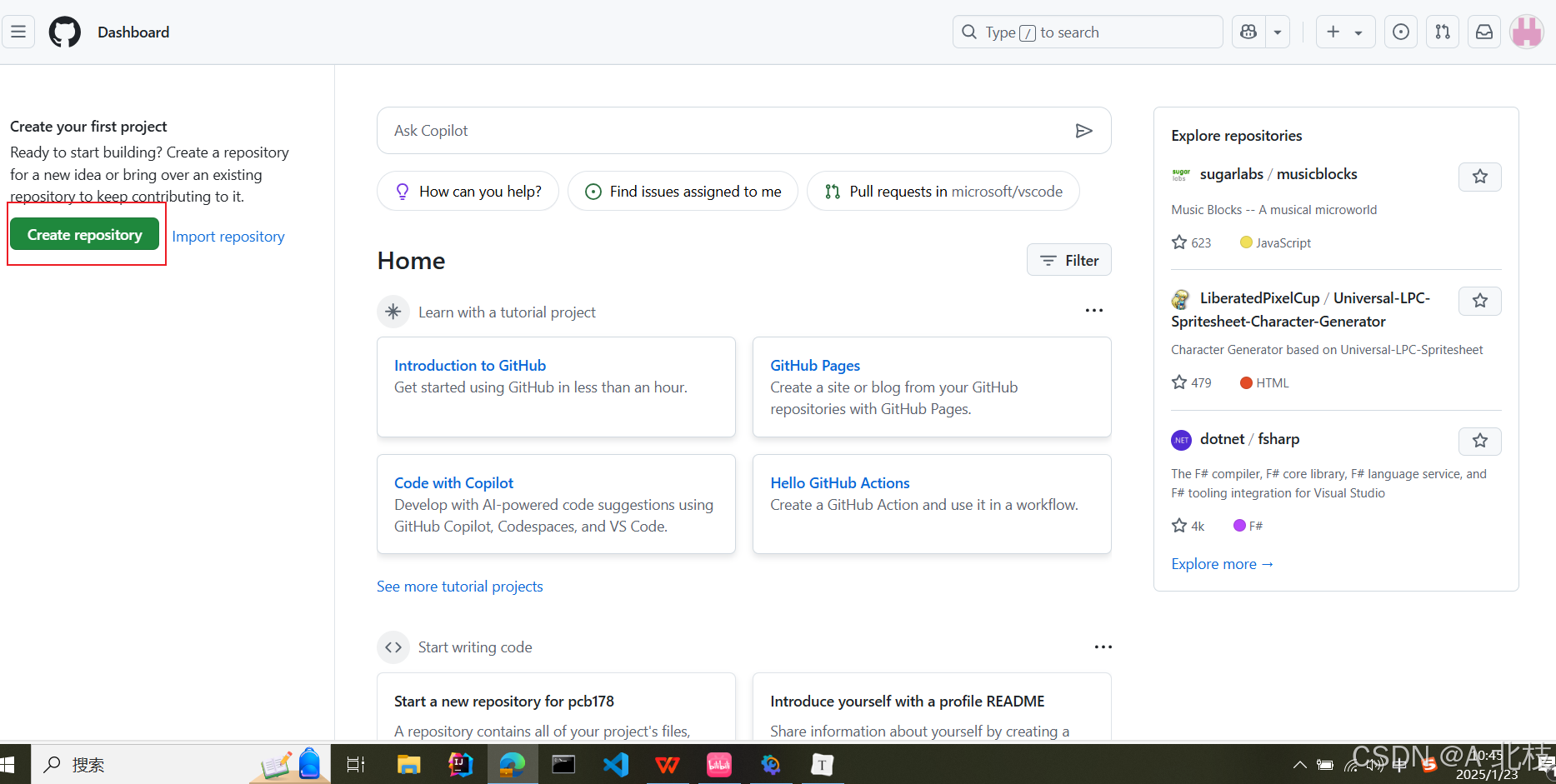
Task: Open the Code with Copilot tutorial
Action: point(453,483)
